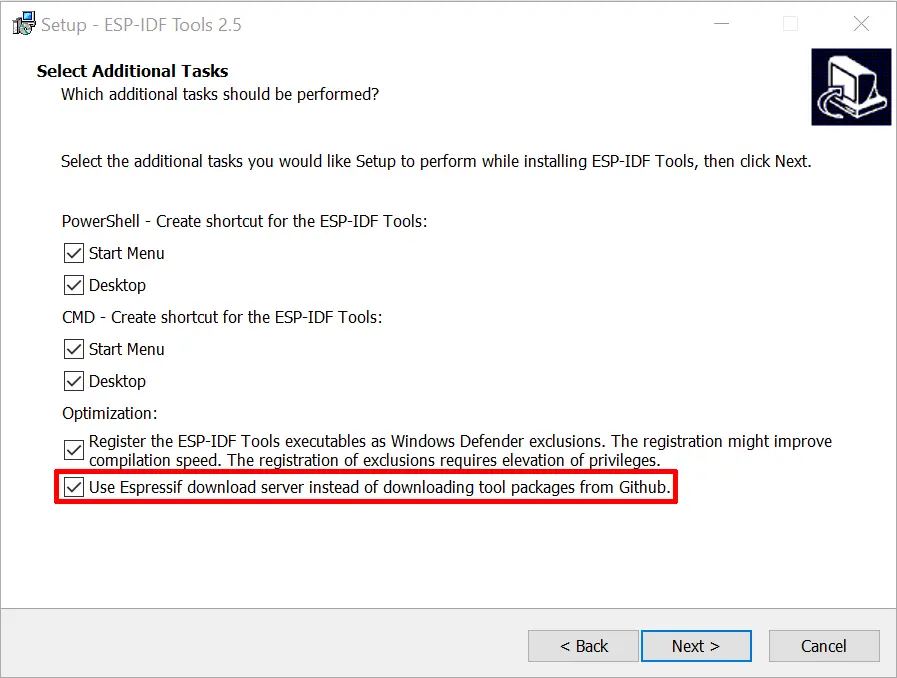The width and height of the screenshot is (897, 678).
Task: Uncheck PowerShell Start Menu shortcut checkbox
Action: (x=74, y=253)
